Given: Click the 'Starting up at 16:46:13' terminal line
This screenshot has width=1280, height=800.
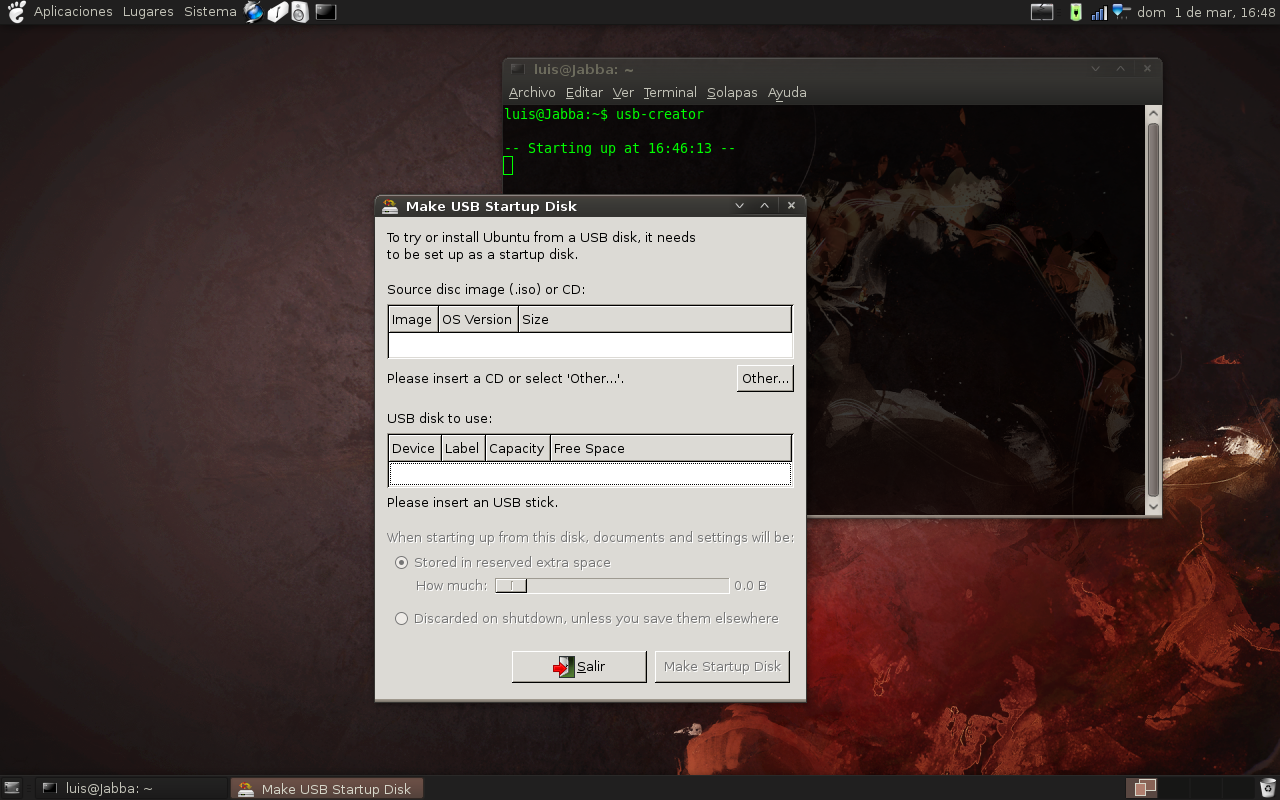Looking at the screenshot, I should point(620,148).
